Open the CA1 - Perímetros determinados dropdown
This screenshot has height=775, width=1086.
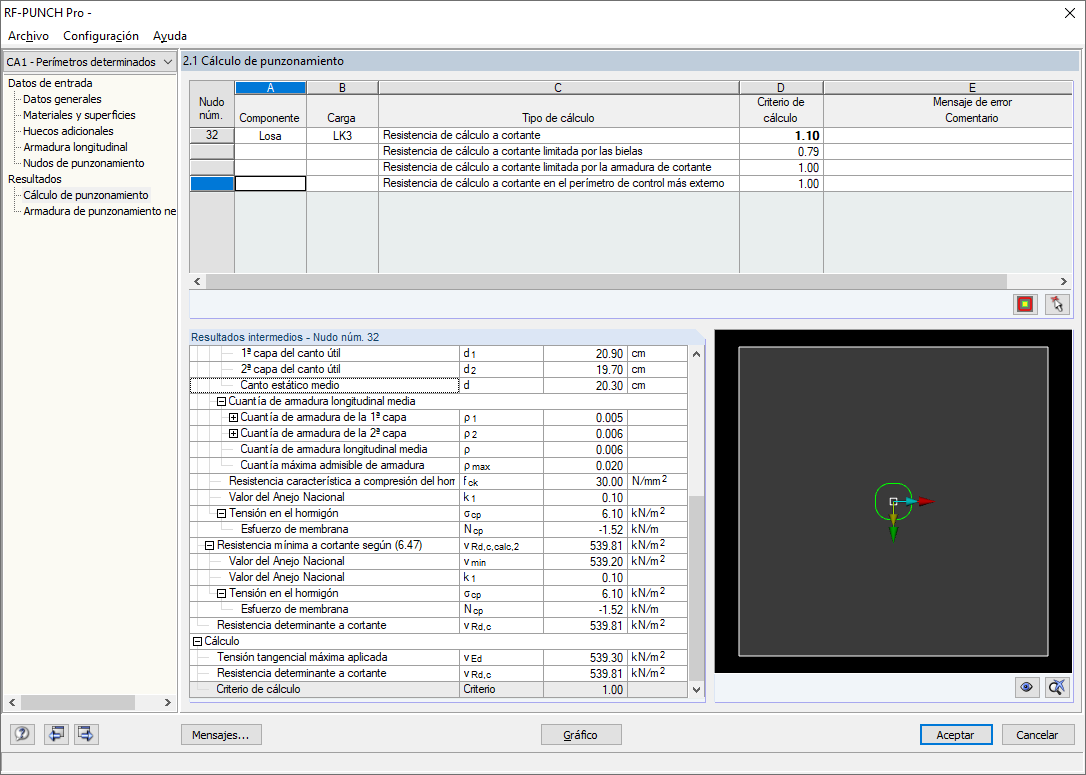tap(89, 62)
